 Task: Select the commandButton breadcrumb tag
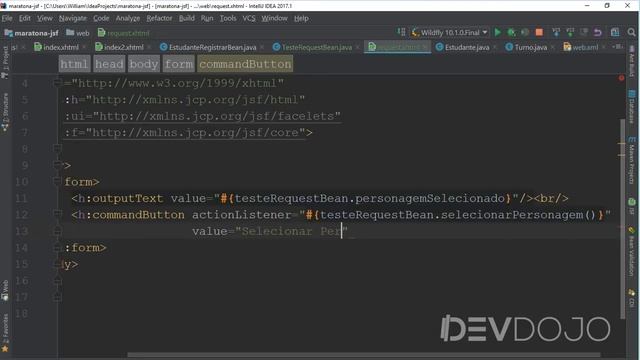pos(245,64)
